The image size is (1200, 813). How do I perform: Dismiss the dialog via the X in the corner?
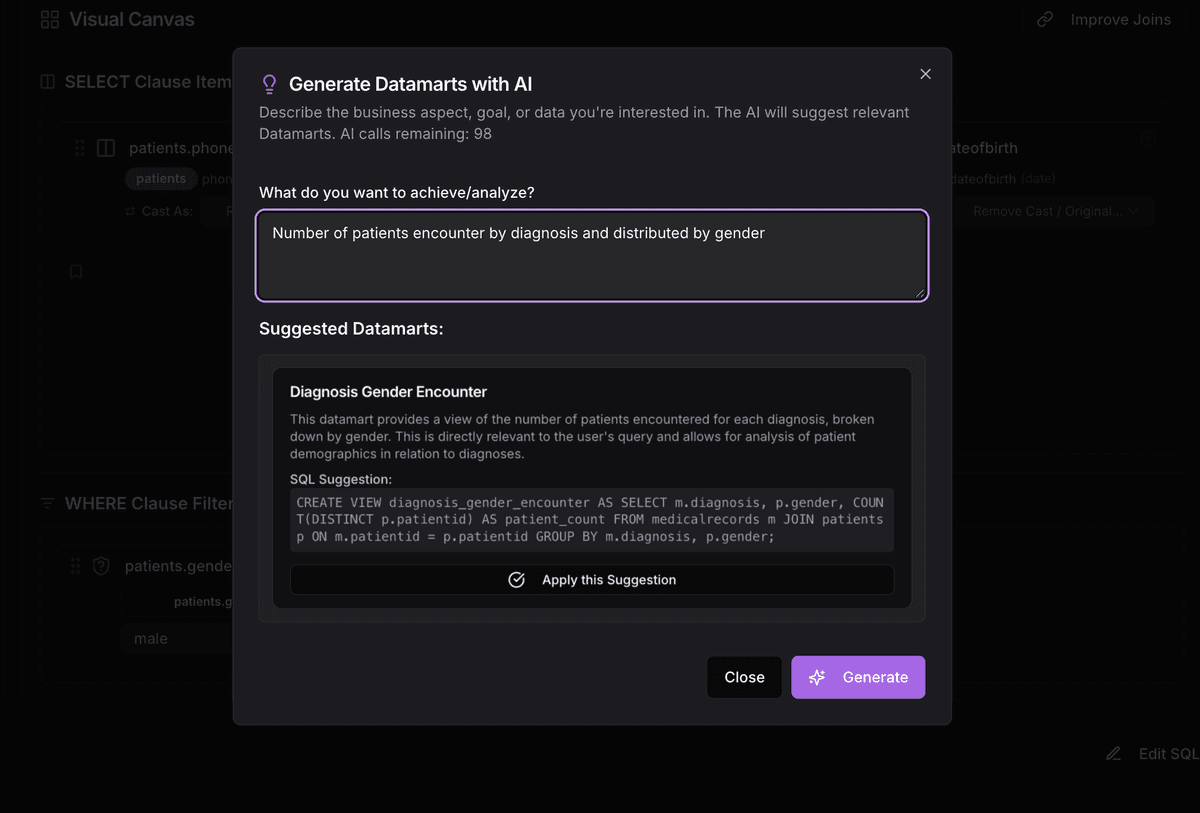925,73
